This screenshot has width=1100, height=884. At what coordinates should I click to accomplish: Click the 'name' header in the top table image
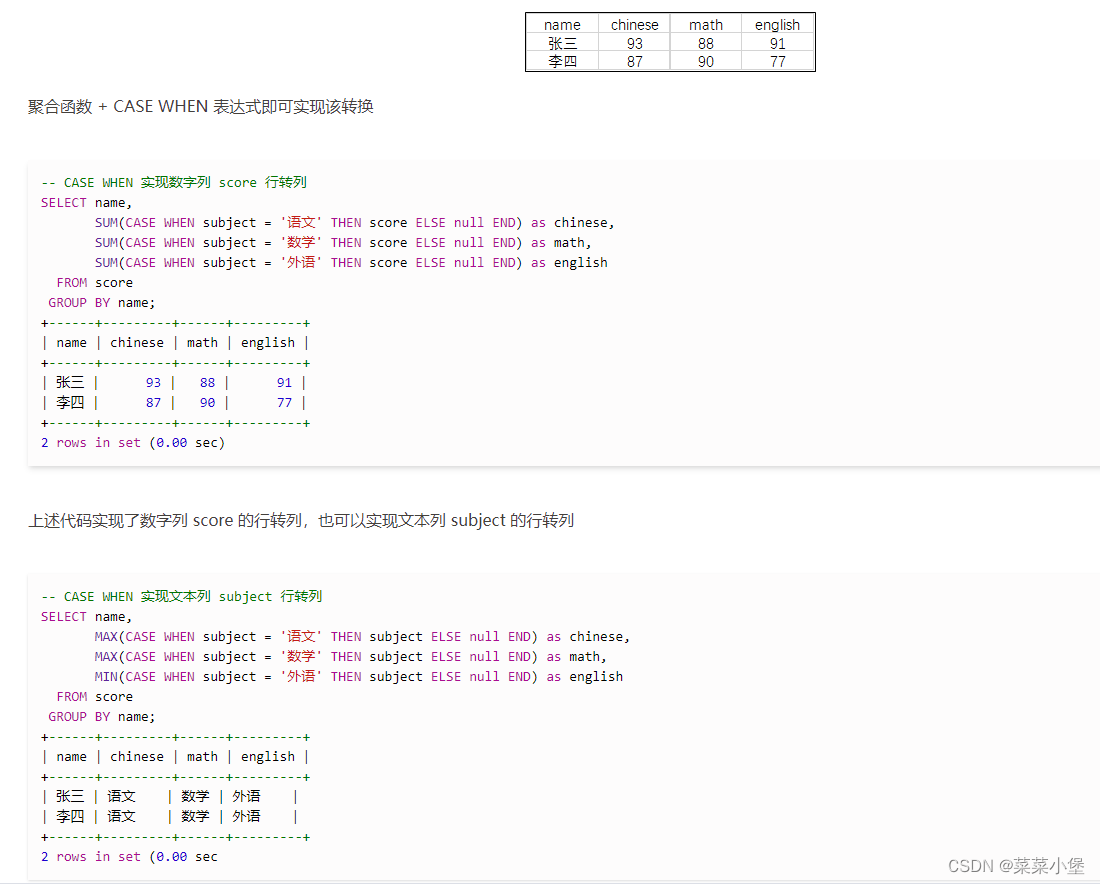coord(562,25)
